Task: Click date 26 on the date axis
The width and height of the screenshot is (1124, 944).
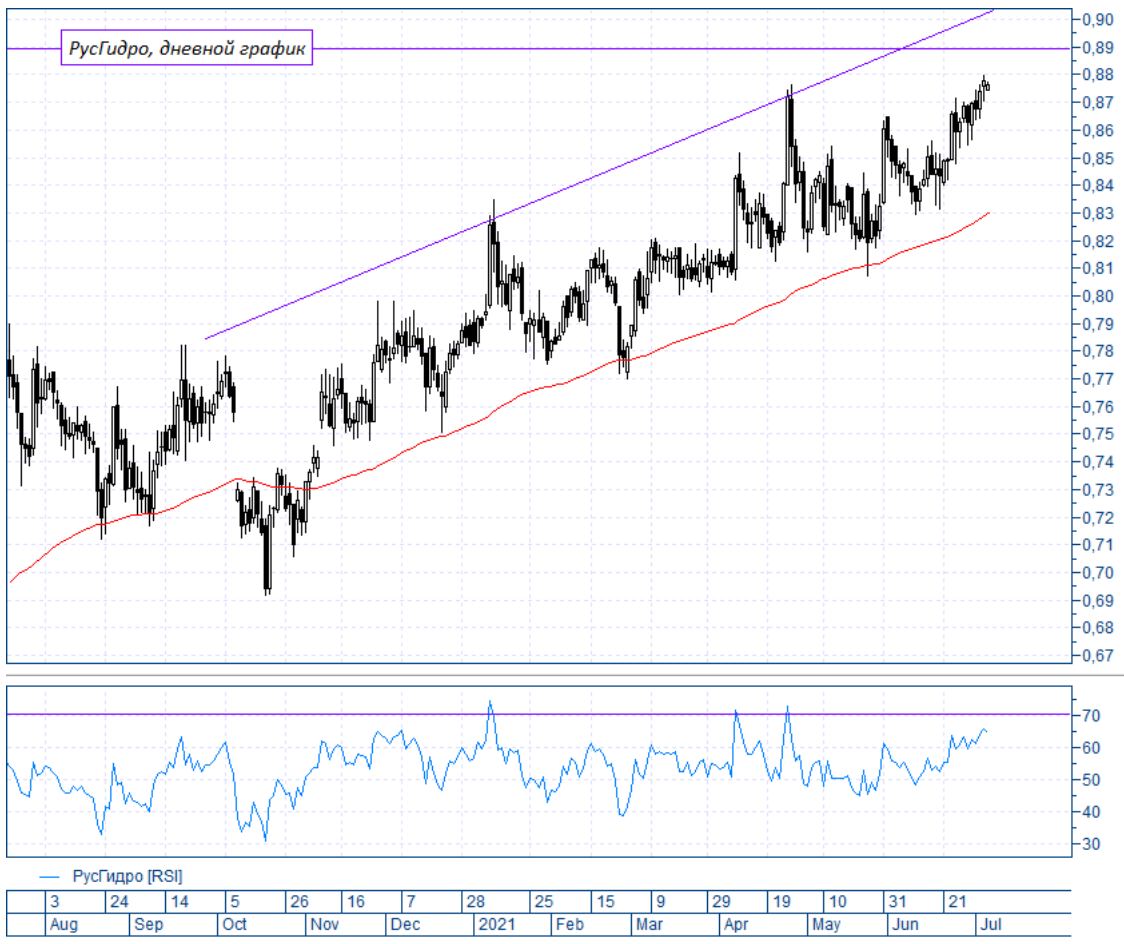Action: (x=299, y=902)
